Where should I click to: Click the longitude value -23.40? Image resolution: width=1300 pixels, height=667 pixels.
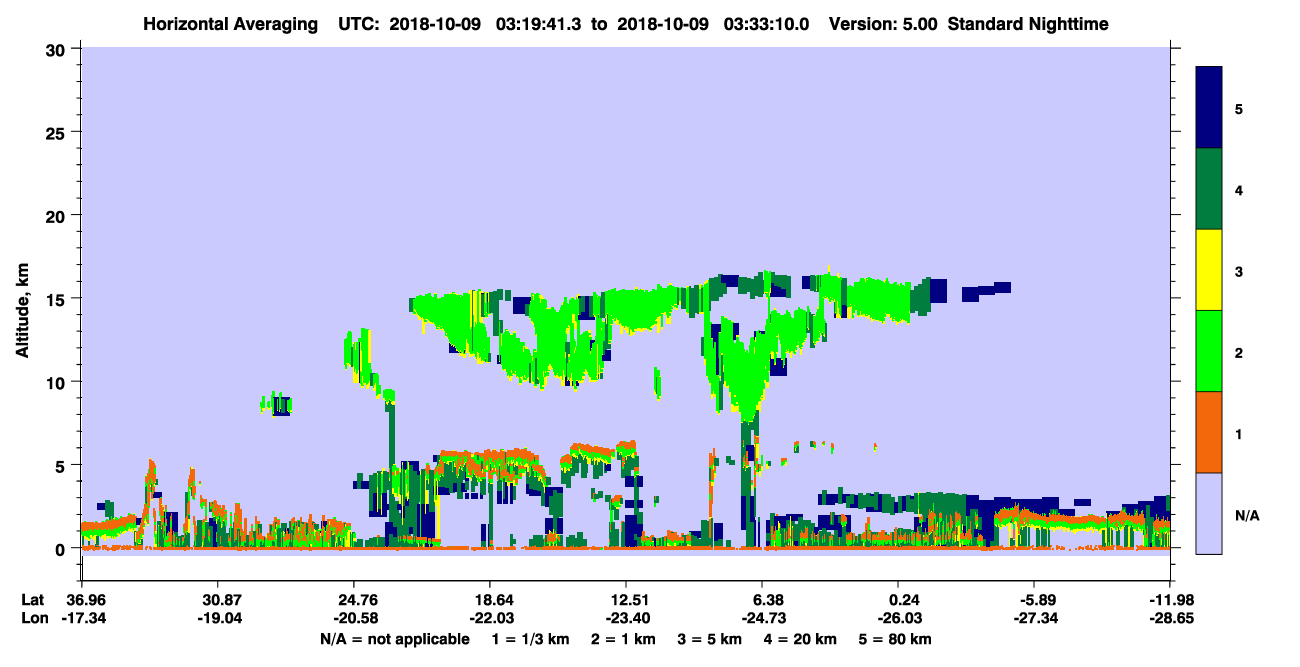(626, 619)
